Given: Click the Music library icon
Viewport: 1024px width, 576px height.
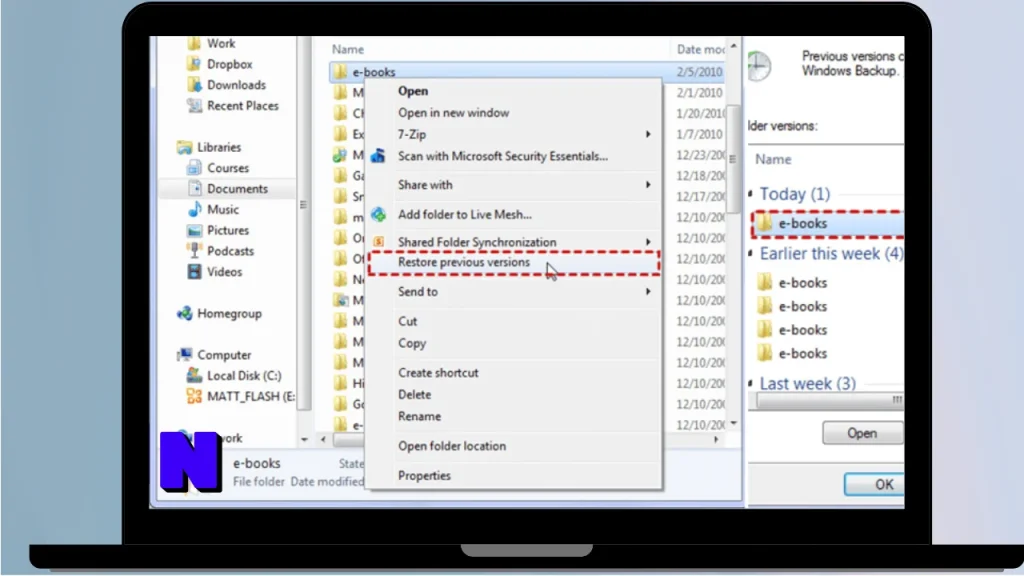Looking at the screenshot, I should pos(194,210).
